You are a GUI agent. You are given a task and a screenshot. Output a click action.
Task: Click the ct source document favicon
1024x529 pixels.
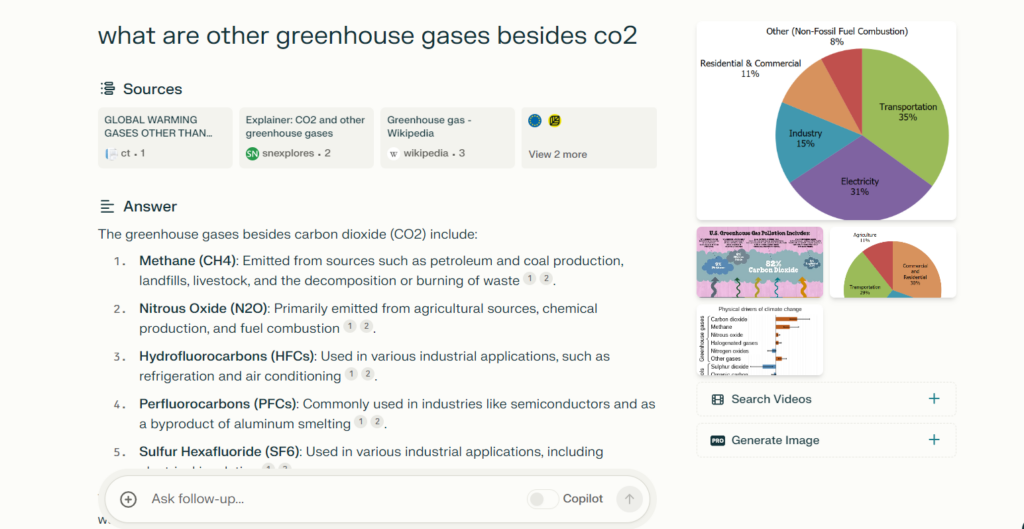tap(111, 154)
